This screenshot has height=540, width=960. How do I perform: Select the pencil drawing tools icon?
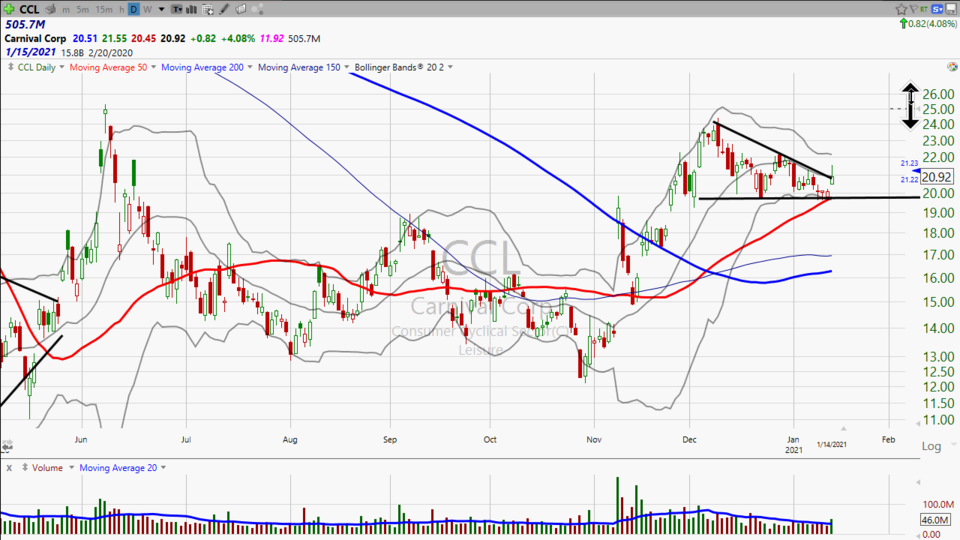point(224,9)
